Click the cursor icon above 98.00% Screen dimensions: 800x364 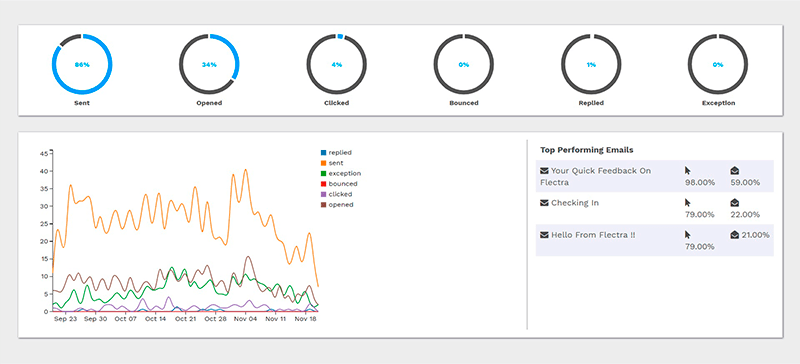tap(688, 171)
